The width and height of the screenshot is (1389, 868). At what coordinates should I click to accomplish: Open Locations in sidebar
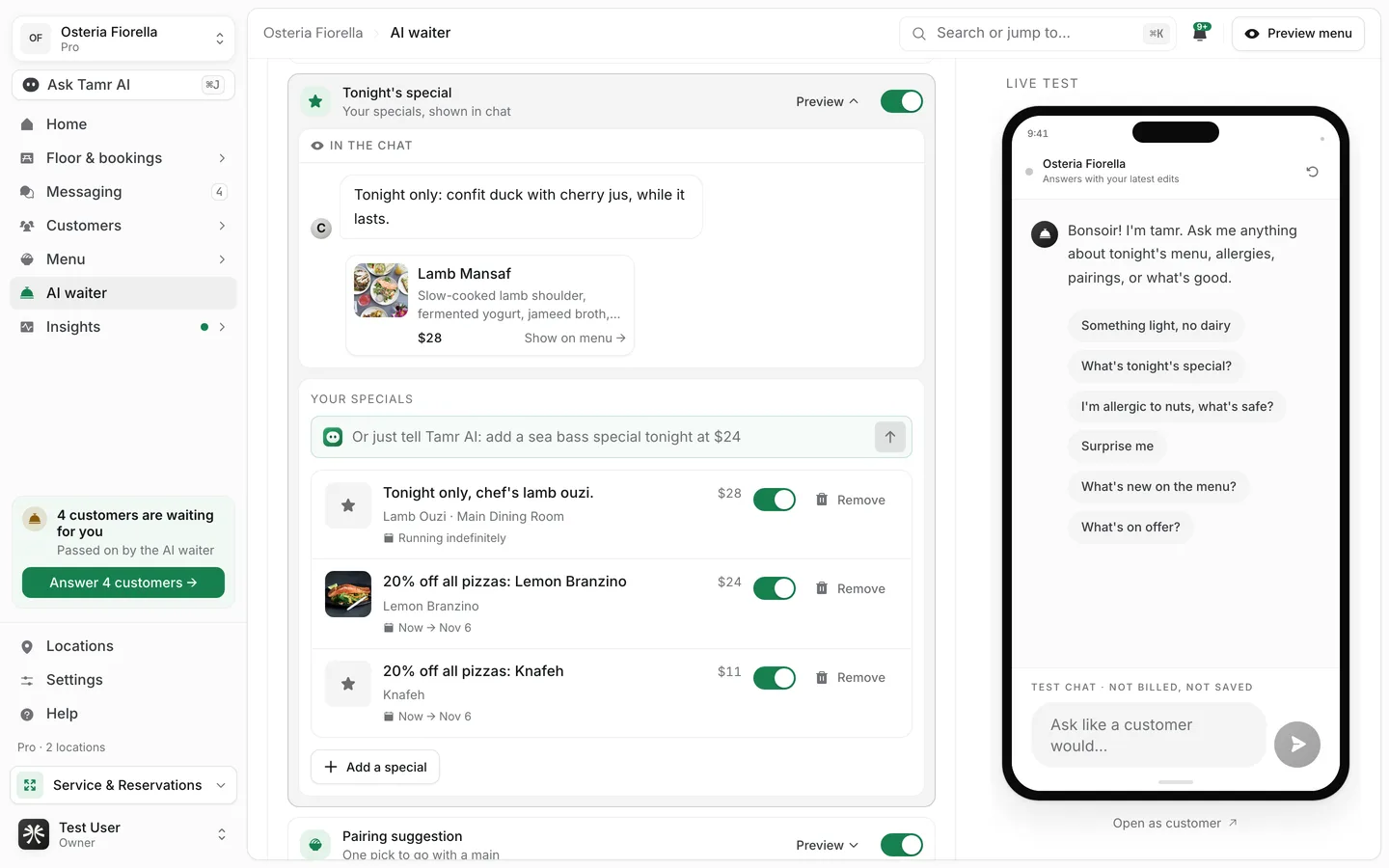tap(123, 646)
